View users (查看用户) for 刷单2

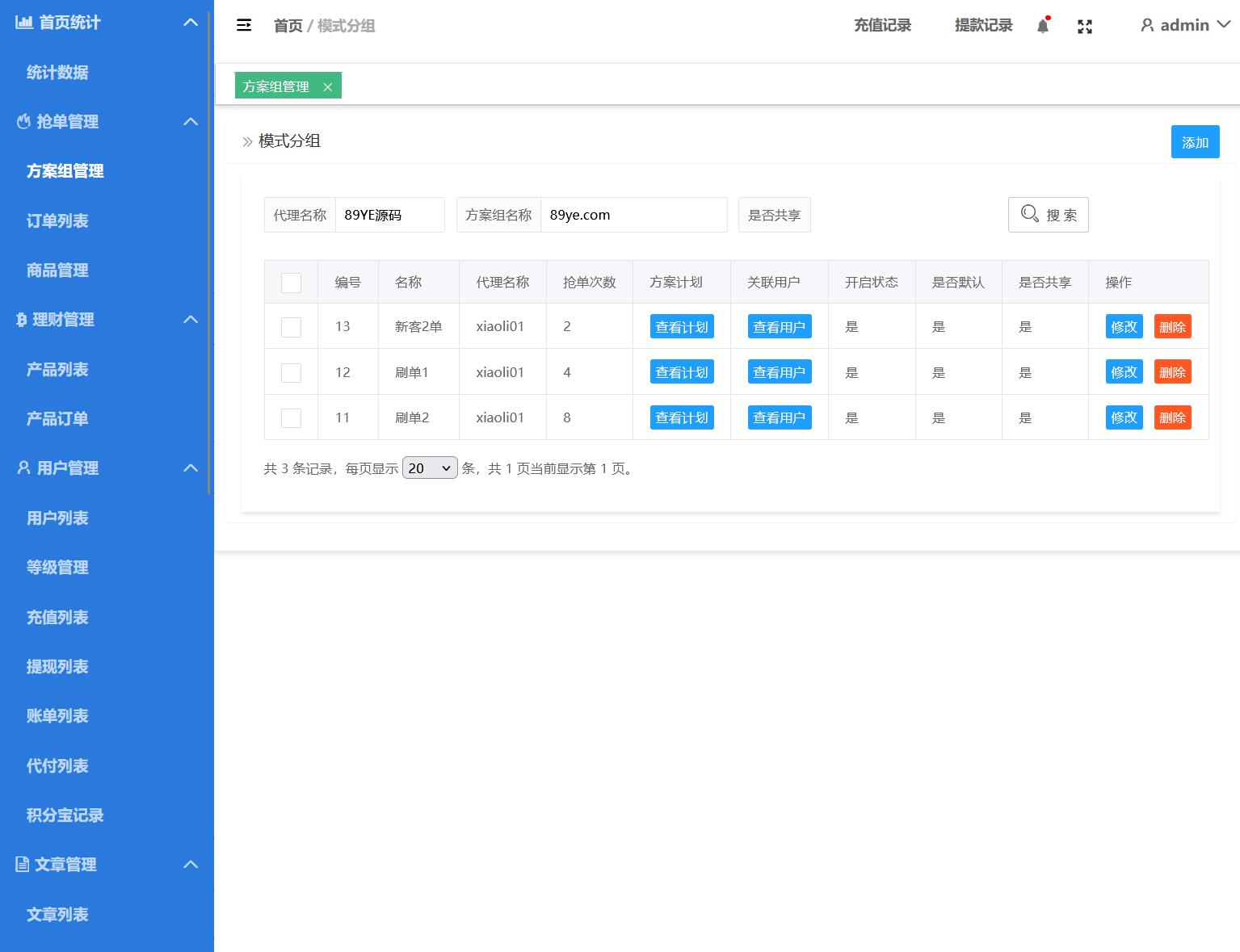[x=780, y=417]
